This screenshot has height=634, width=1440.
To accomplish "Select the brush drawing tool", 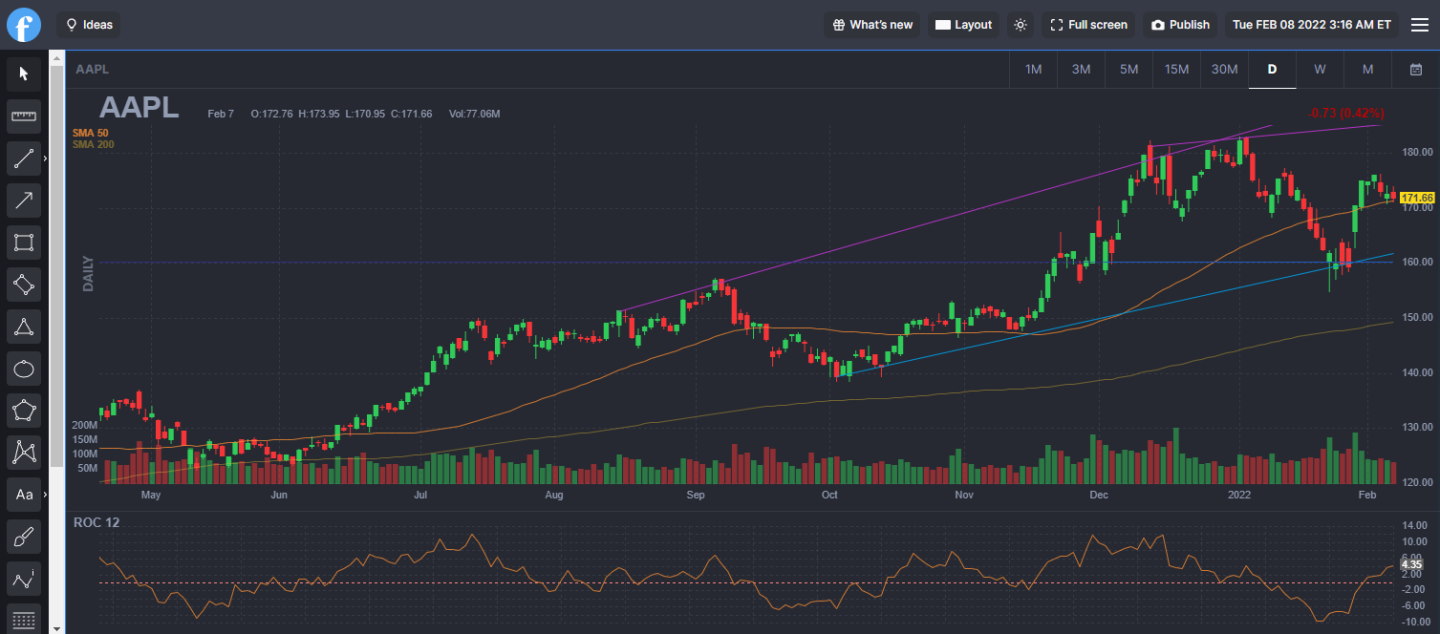I will pos(24,536).
